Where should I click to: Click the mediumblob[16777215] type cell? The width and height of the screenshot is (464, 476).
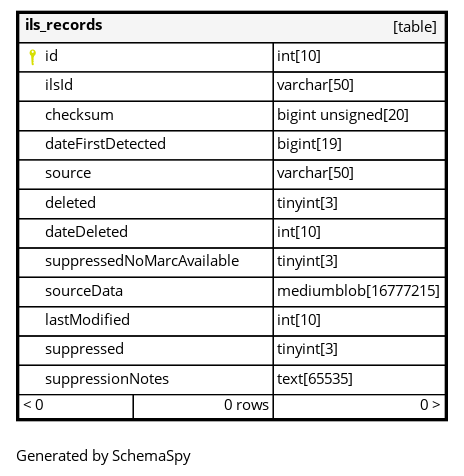(359, 292)
